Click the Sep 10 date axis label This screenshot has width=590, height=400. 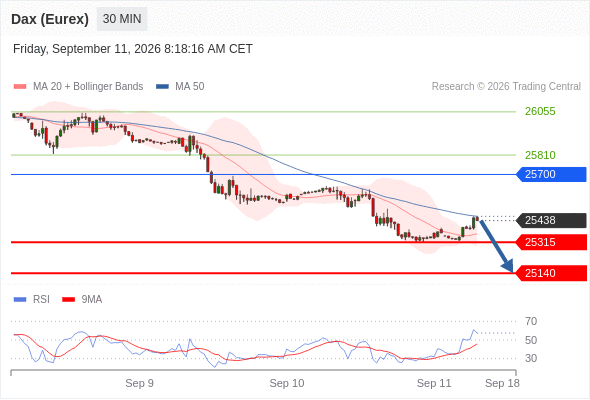point(287,383)
